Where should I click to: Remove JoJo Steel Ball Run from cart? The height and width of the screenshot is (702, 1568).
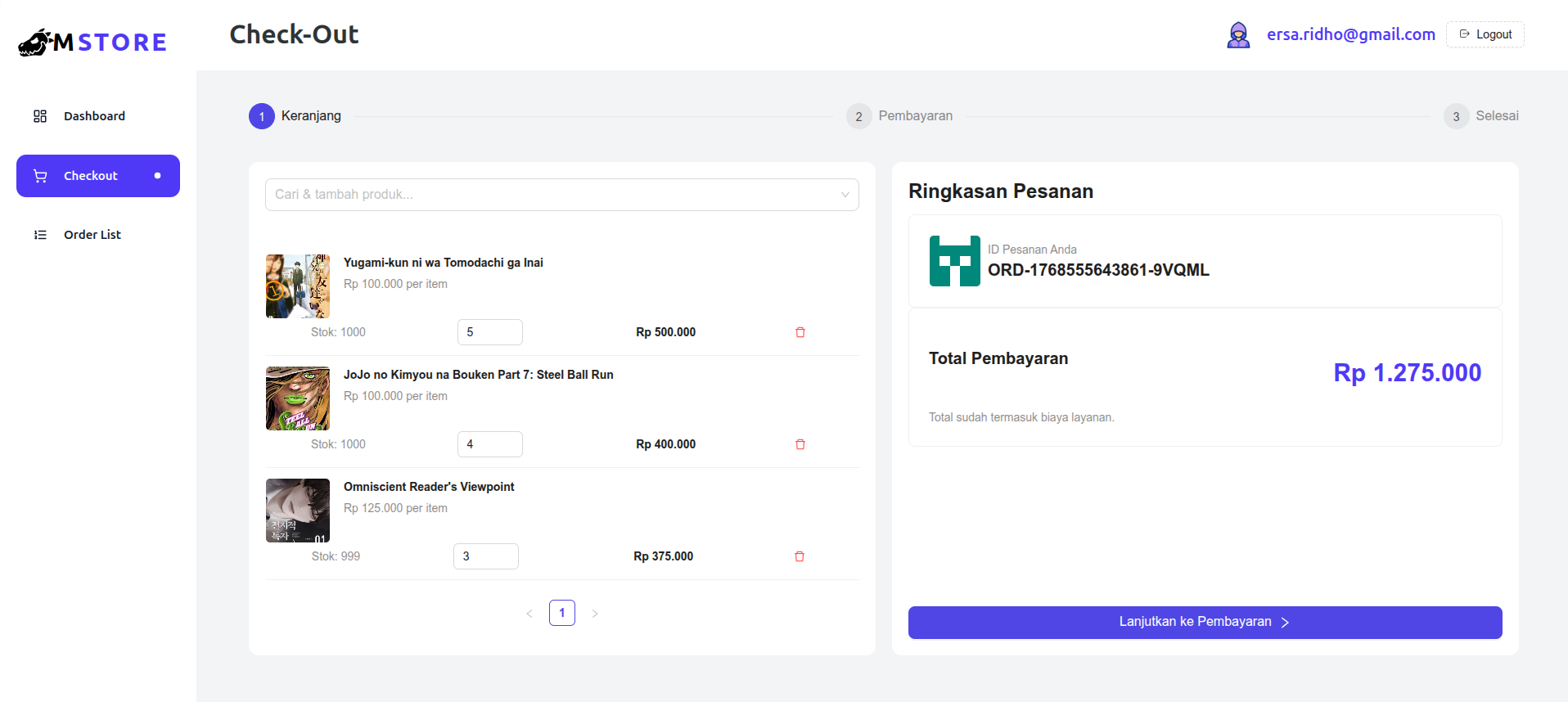pos(800,444)
